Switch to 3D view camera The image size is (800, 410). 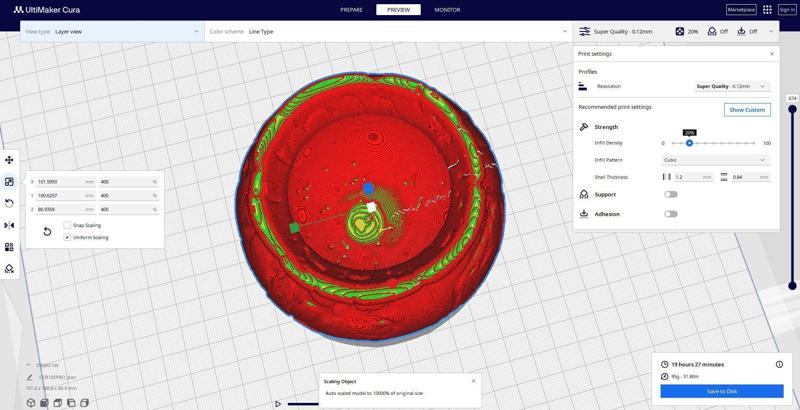31,403
